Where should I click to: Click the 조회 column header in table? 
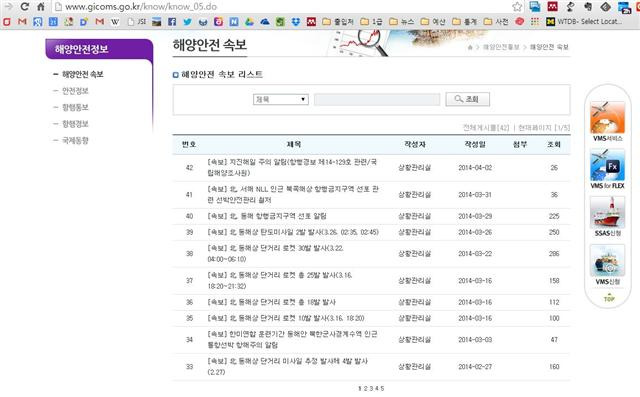(x=554, y=144)
